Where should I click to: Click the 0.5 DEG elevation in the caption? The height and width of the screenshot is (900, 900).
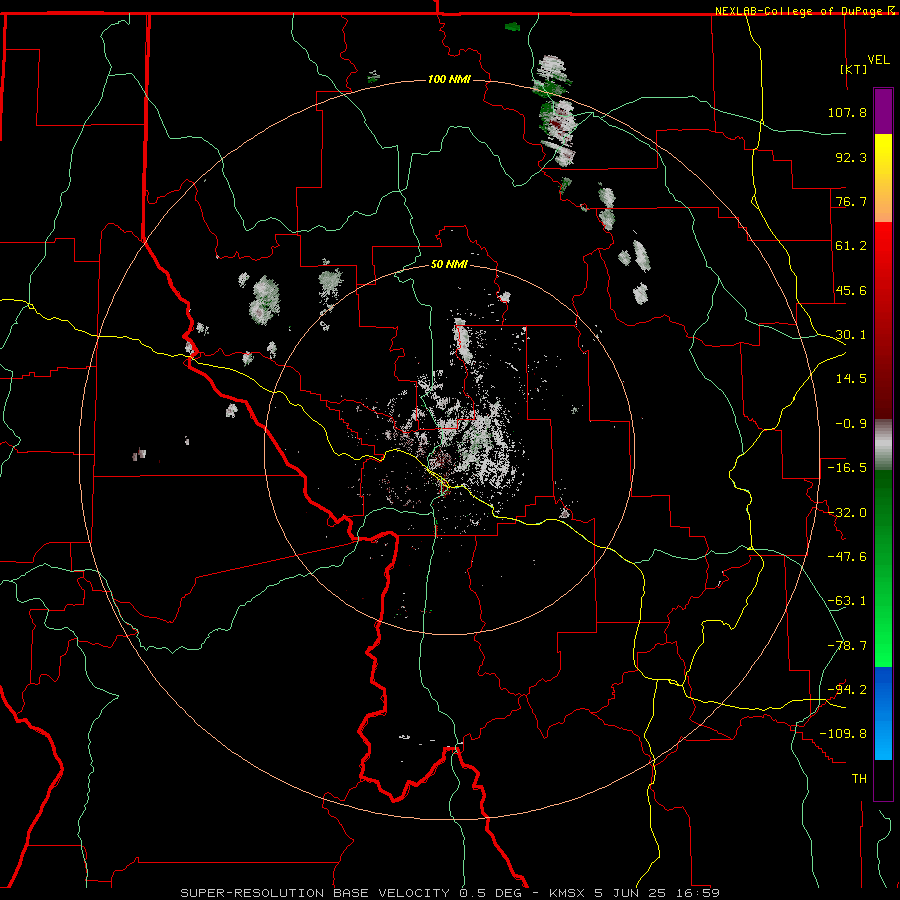pos(490,893)
